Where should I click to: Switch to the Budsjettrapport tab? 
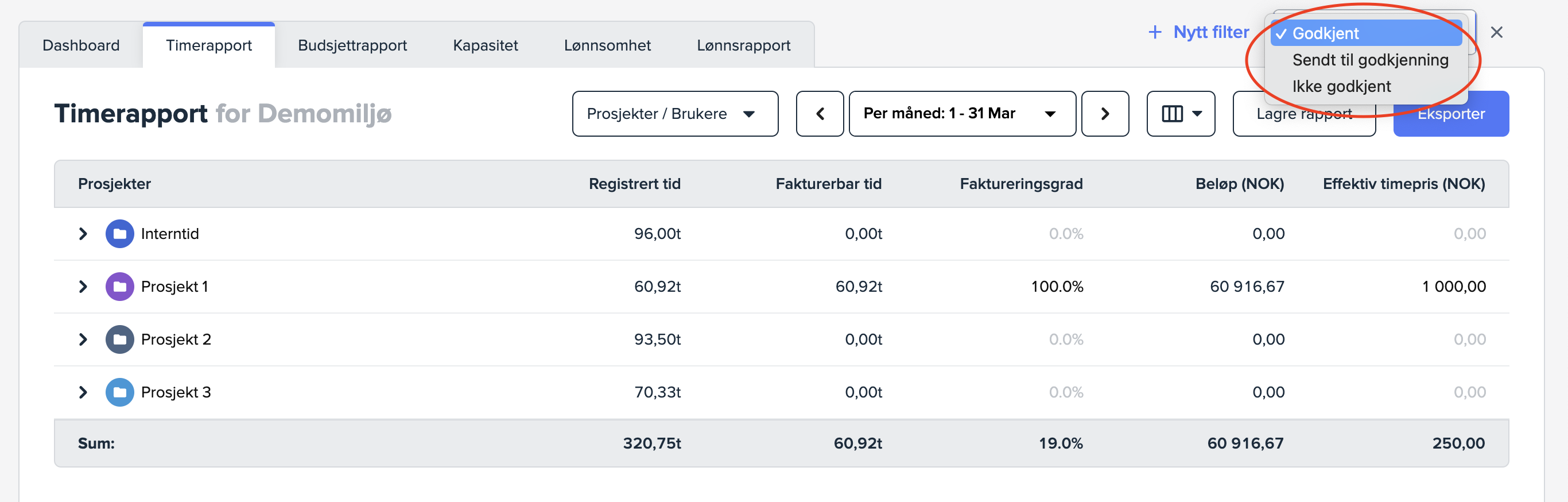352,46
